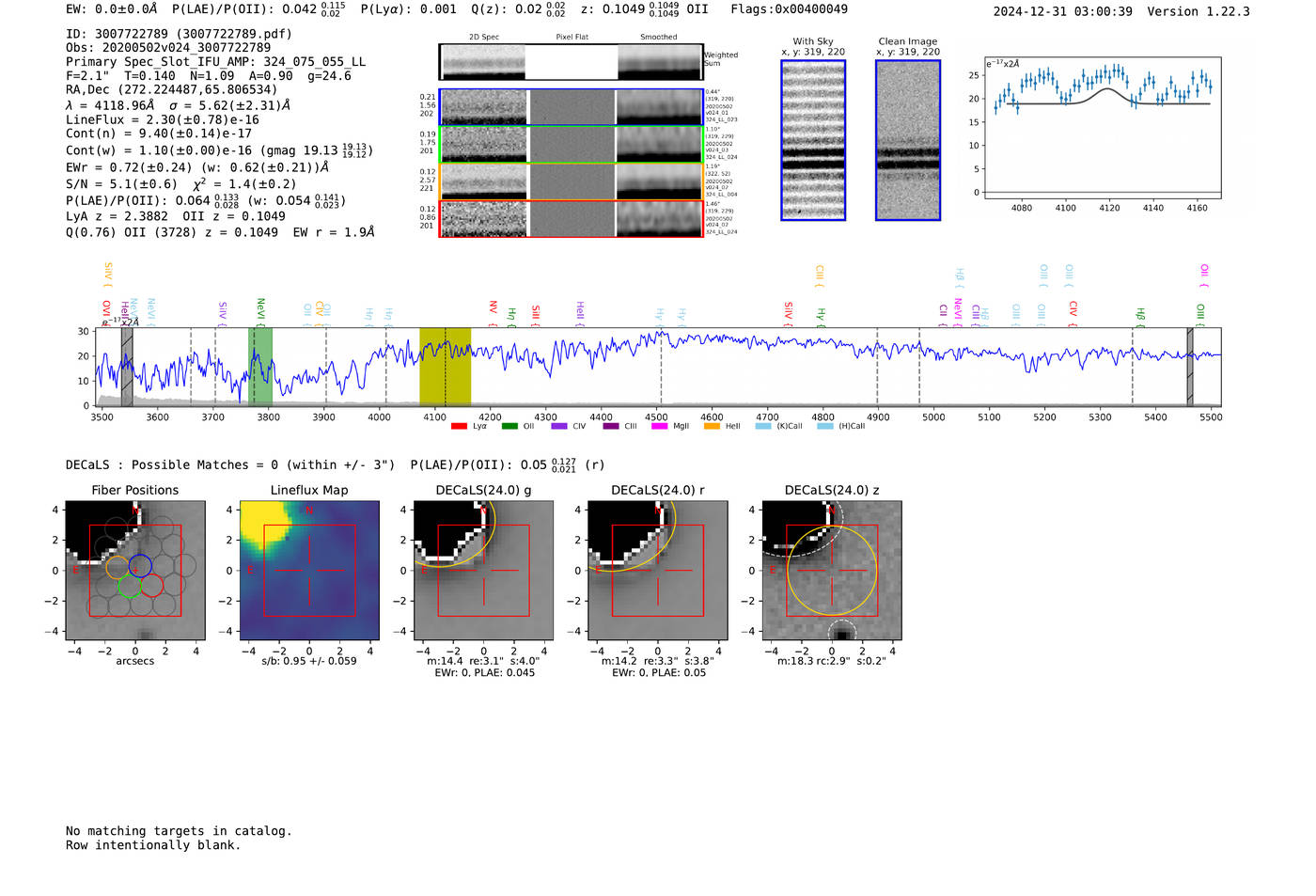Click the red Lyα legend swatch
The height and width of the screenshot is (896, 1316).
coord(459,426)
